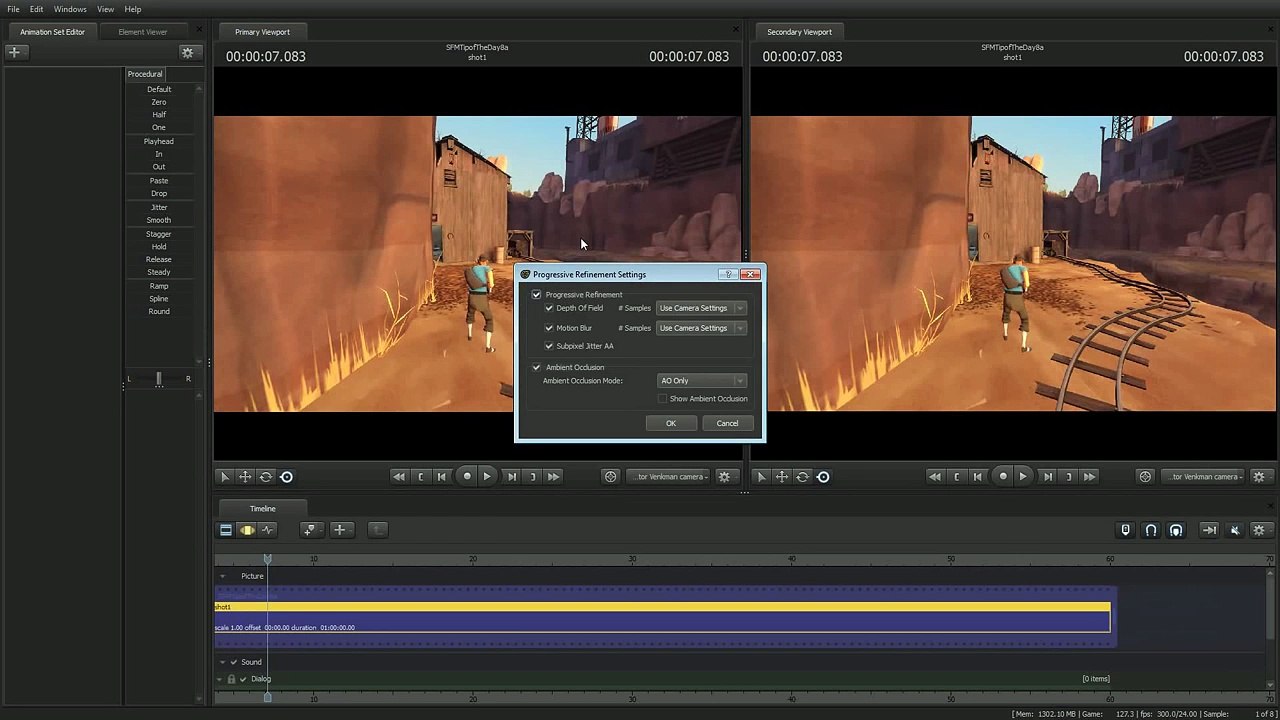Open the secondary viewport camera dropdown

(1204, 477)
